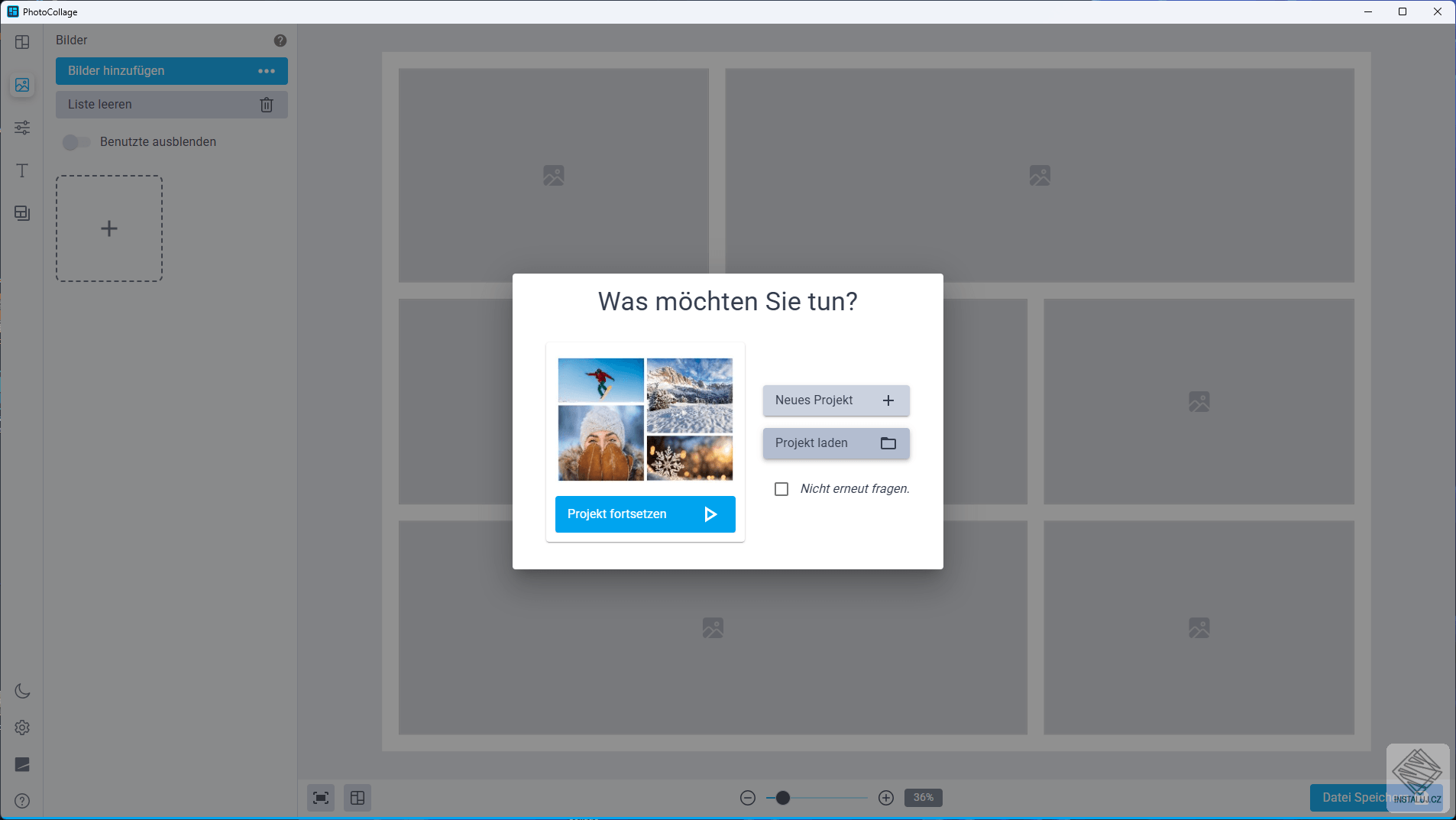
Task: Click the Bilder hinzufügen button
Action: (172, 71)
